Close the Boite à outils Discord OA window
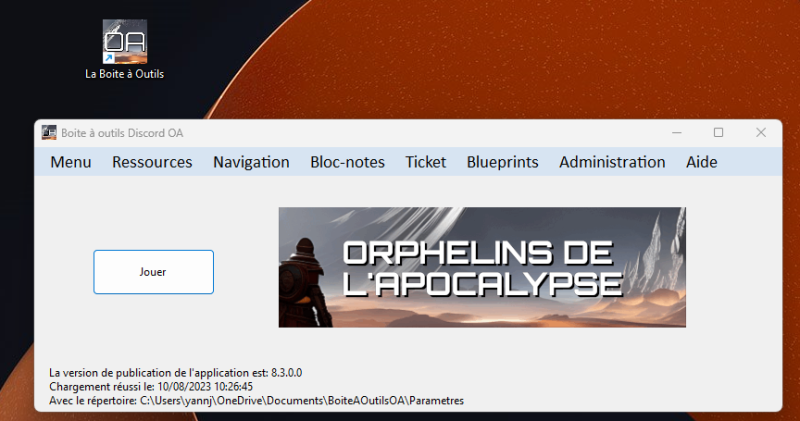Viewport: 800px width, 421px height. 761,133
